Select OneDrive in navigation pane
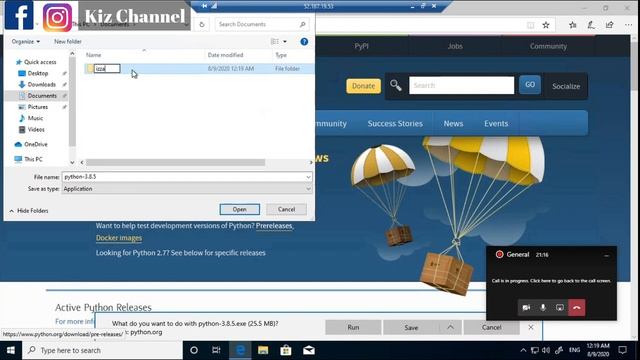The image size is (640, 360). point(36,144)
